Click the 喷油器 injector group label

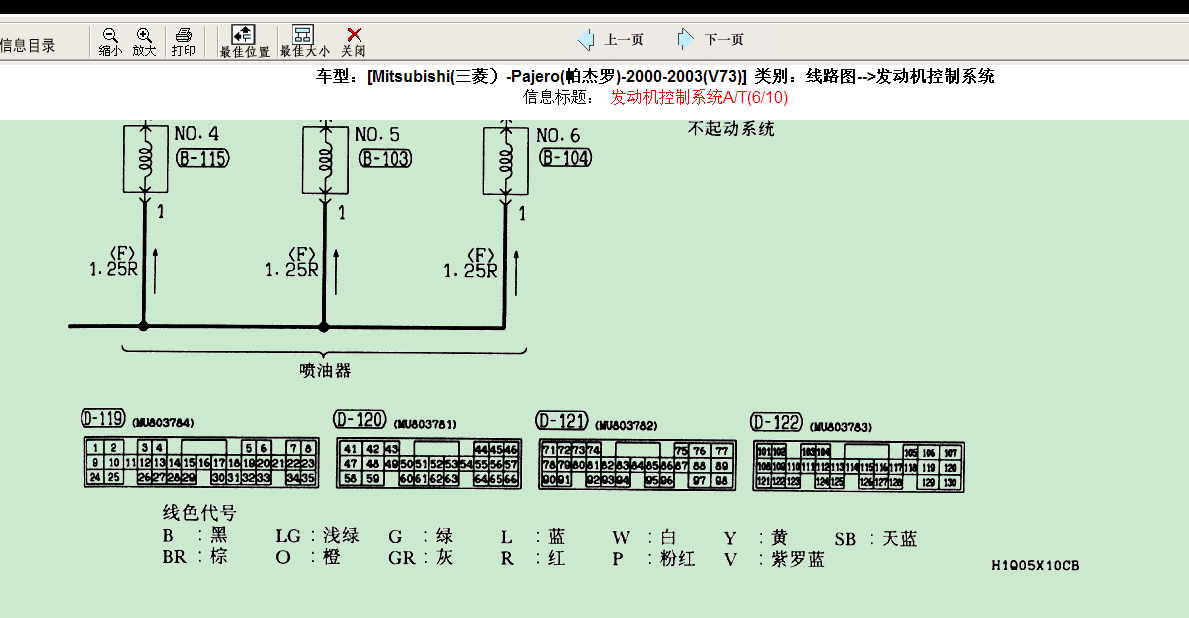[x=325, y=371]
